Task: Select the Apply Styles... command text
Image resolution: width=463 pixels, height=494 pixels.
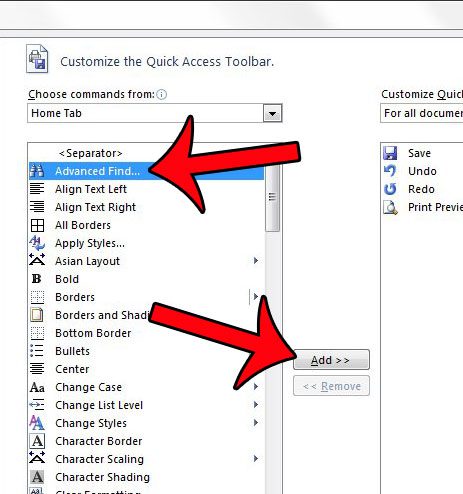Action: (x=90, y=243)
